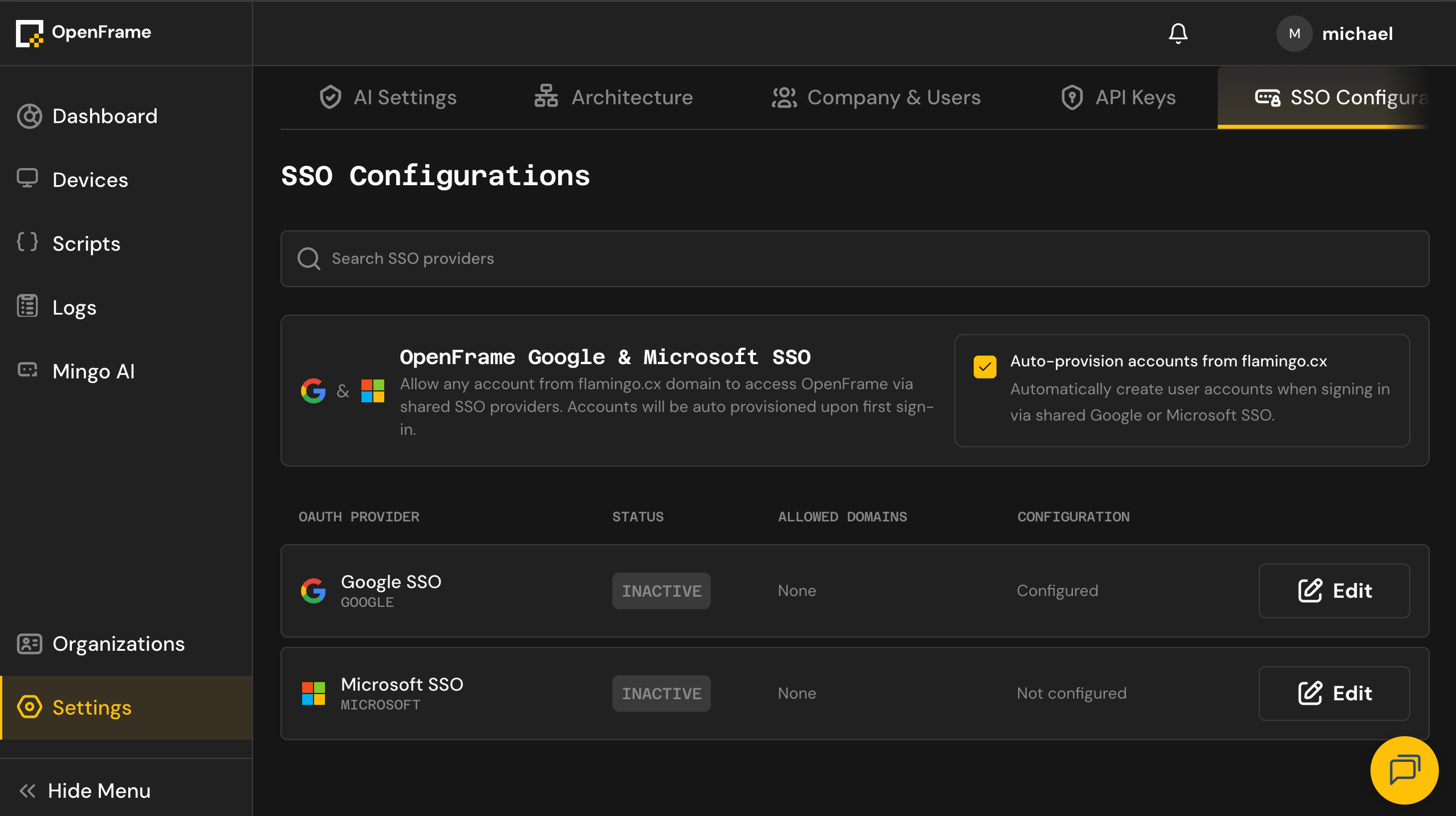Open the chat support bubble
Image resolution: width=1456 pixels, height=816 pixels.
coord(1404,770)
